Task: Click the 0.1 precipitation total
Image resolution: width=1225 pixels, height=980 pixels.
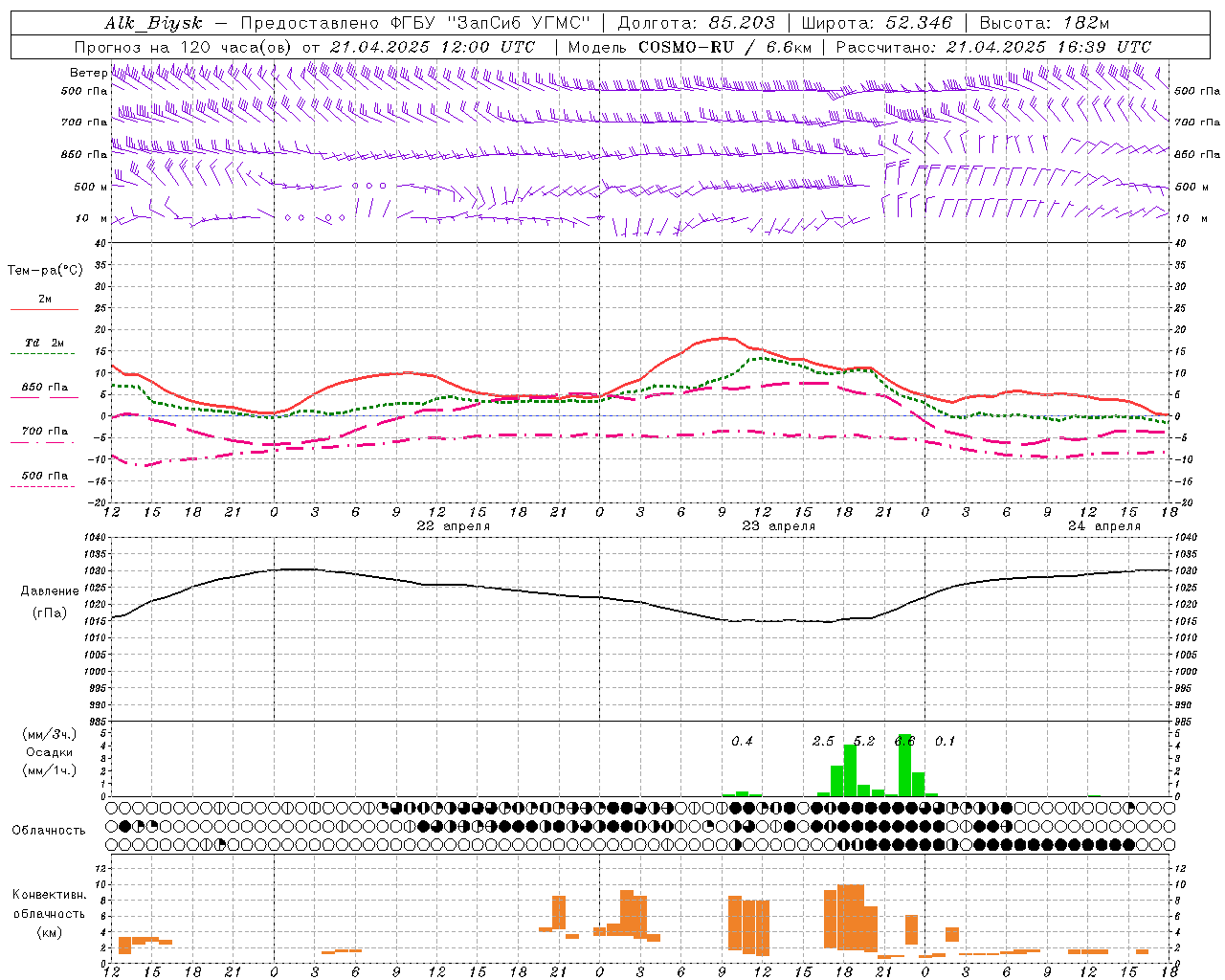Action: 945,742
